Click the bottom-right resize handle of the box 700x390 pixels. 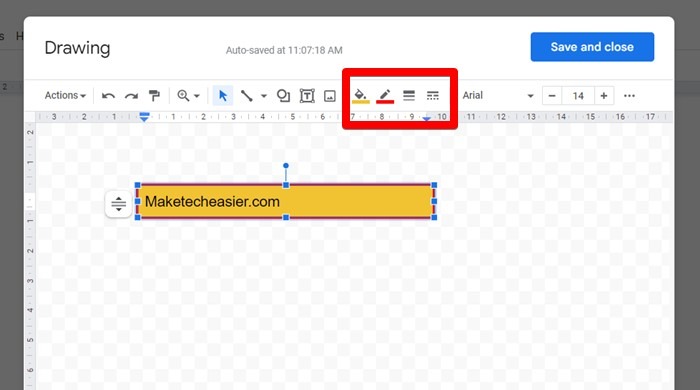click(434, 217)
